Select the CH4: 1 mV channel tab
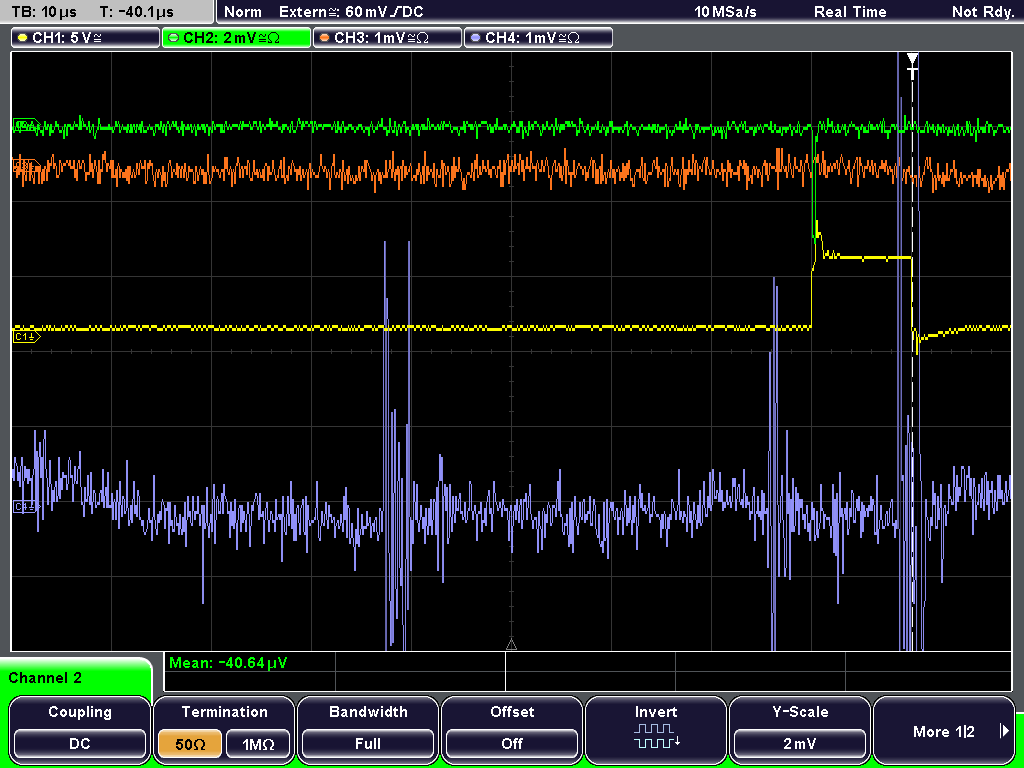The width and height of the screenshot is (1024, 768). click(538, 38)
